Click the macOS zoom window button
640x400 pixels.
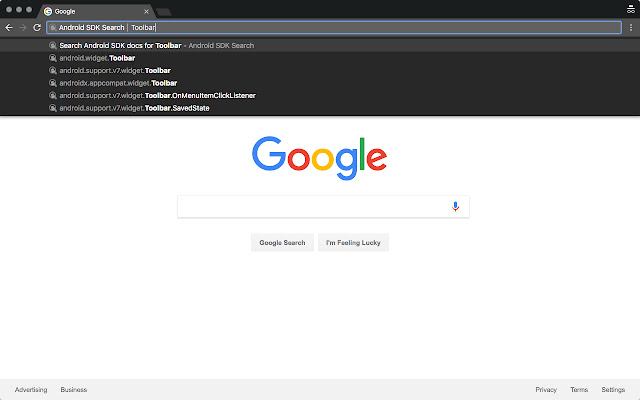point(29,9)
